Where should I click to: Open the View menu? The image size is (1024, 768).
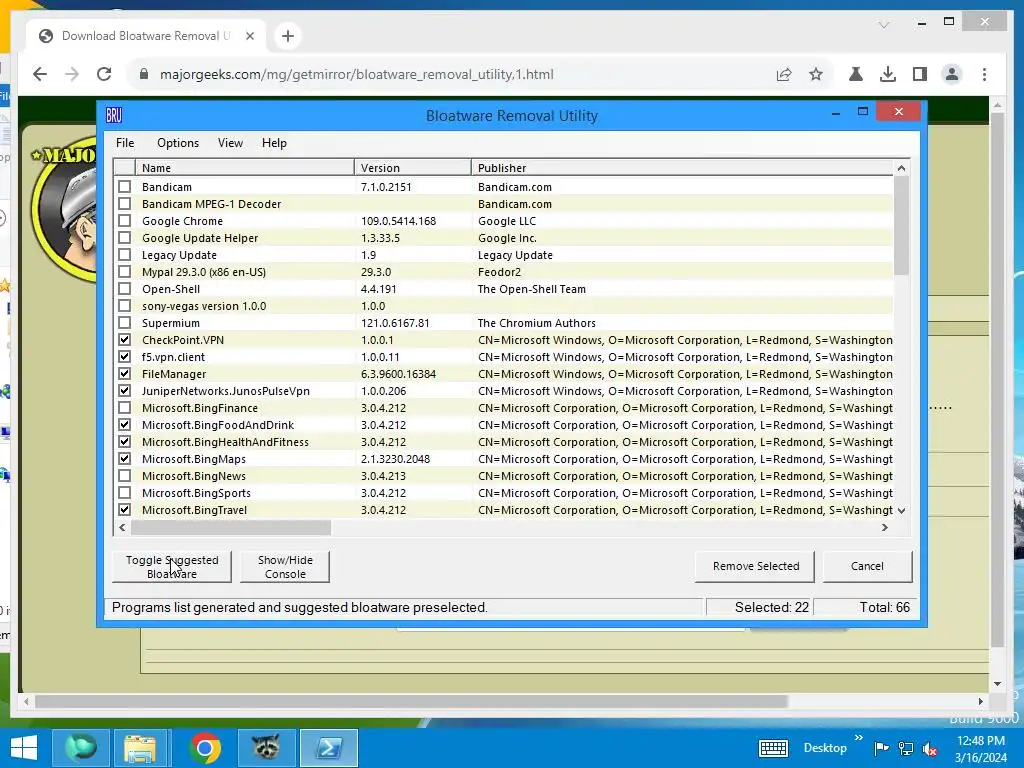click(x=230, y=143)
